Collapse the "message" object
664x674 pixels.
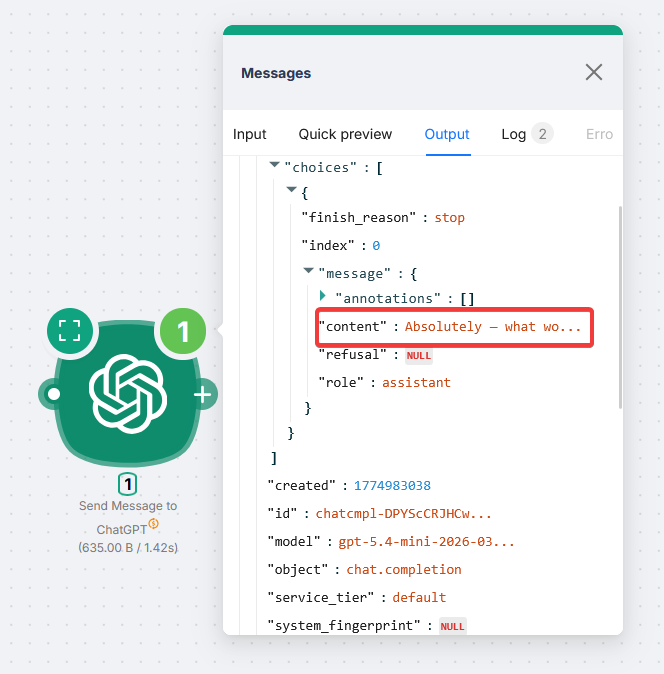coord(309,271)
